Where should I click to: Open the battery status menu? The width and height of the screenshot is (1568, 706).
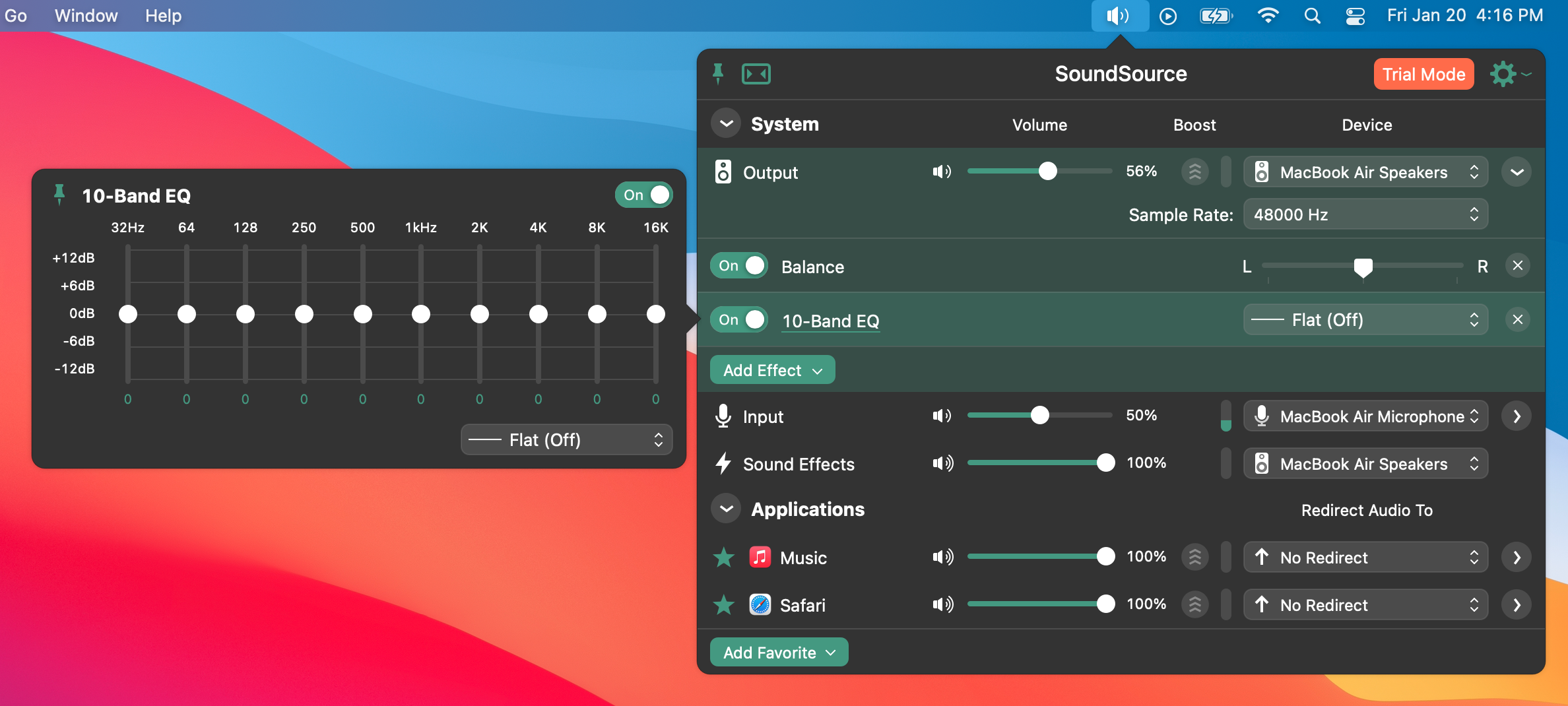[1216, 16]
